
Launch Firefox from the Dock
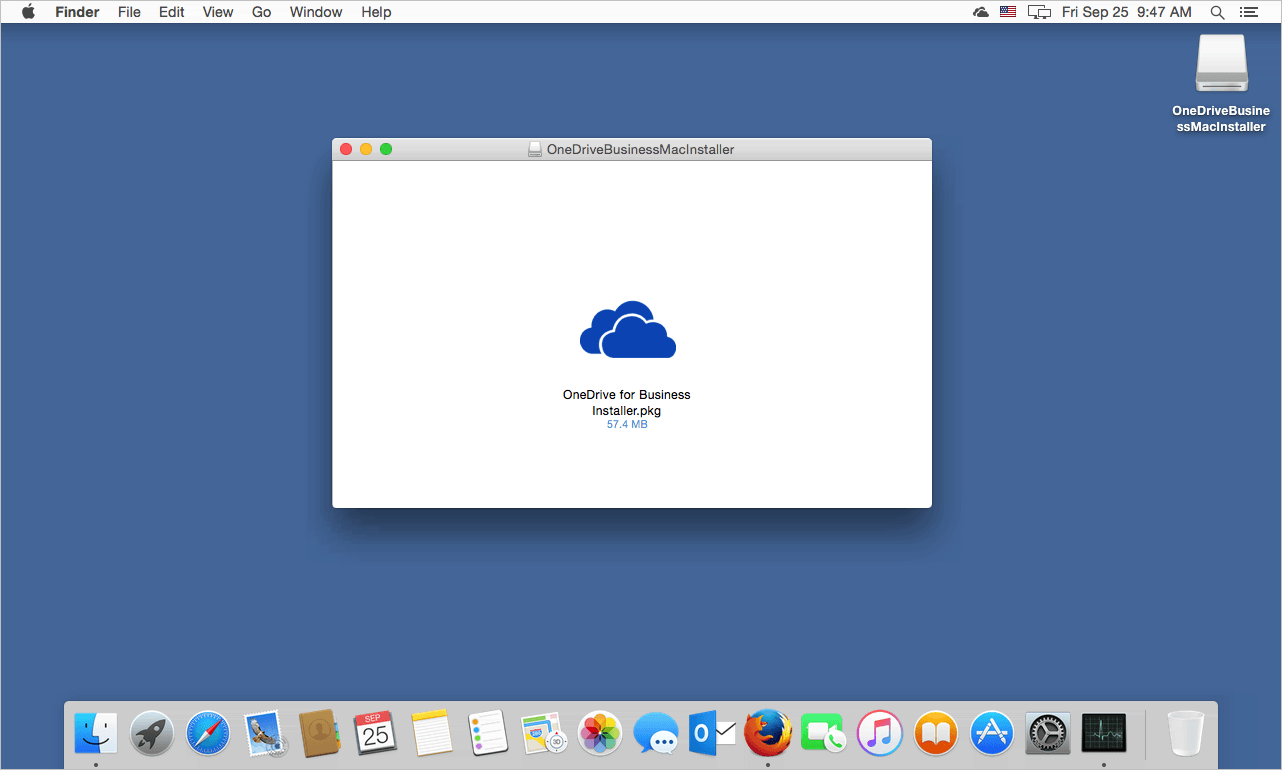coord(768,734)
